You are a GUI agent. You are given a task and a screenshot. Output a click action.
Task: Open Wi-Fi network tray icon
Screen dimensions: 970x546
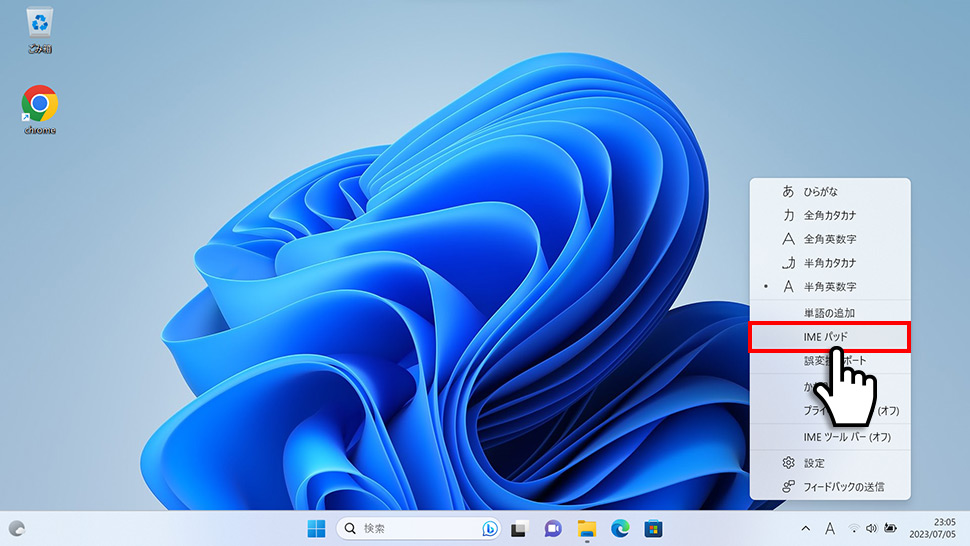[x=854, y=529]
